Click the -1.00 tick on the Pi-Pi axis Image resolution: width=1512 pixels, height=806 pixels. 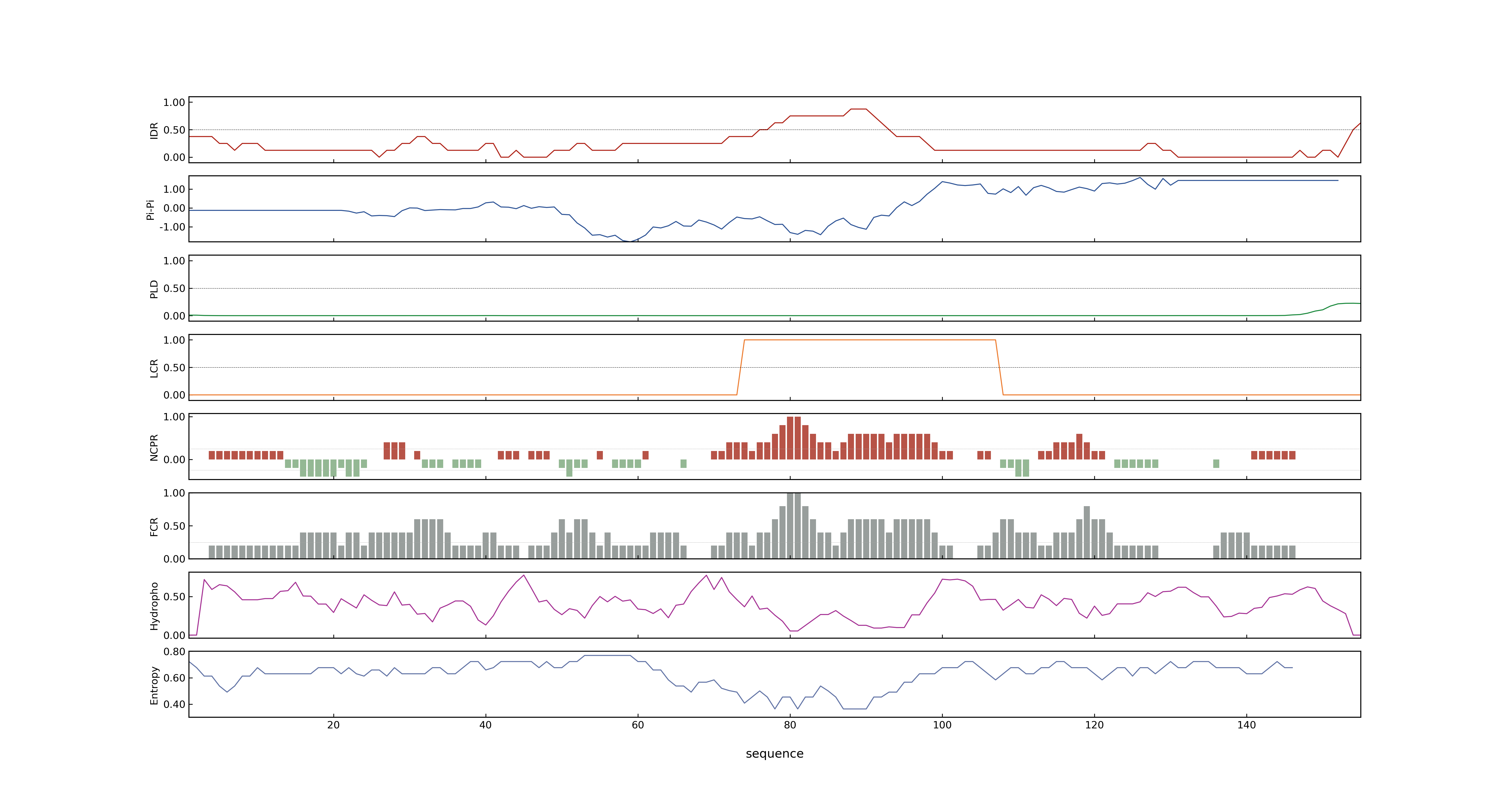pos(172,227)
